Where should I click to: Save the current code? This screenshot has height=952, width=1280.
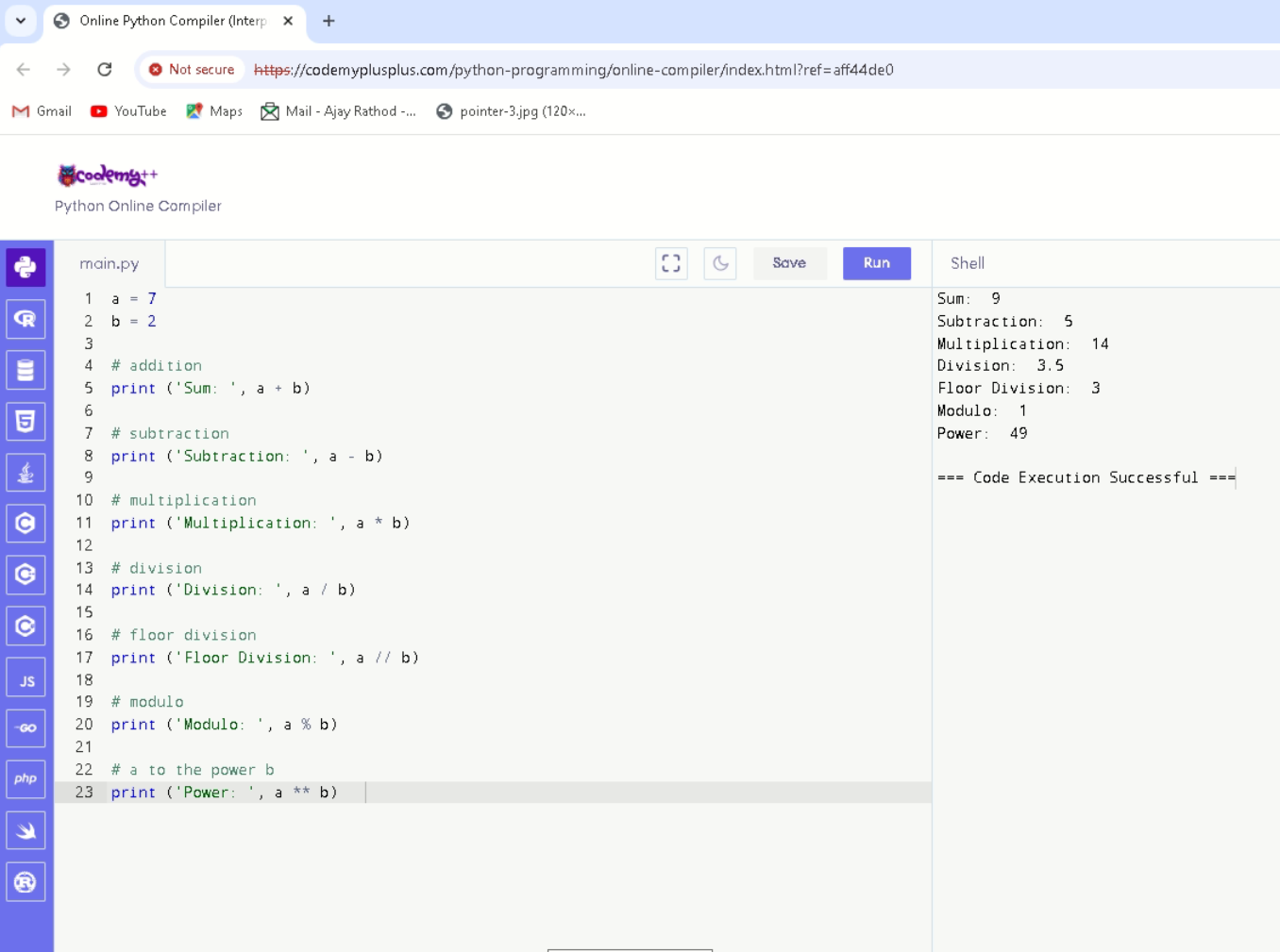tap(789, 263)
